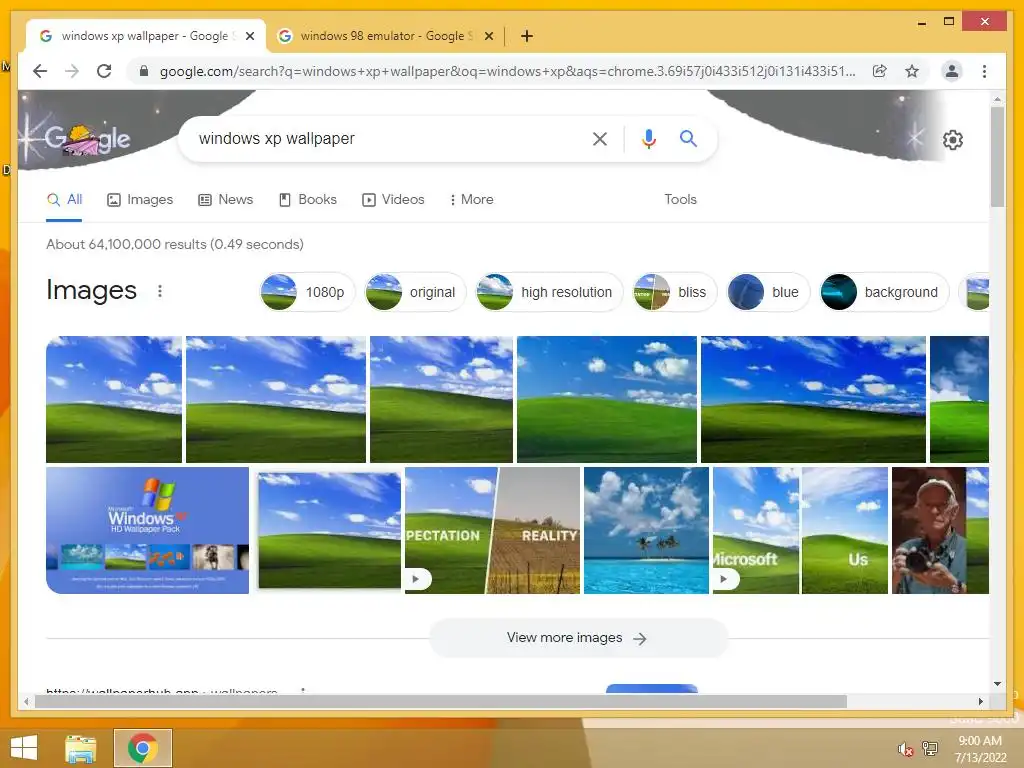1024x768 pixels.
Task: Select the All results tab
Action: coord(64,199)
